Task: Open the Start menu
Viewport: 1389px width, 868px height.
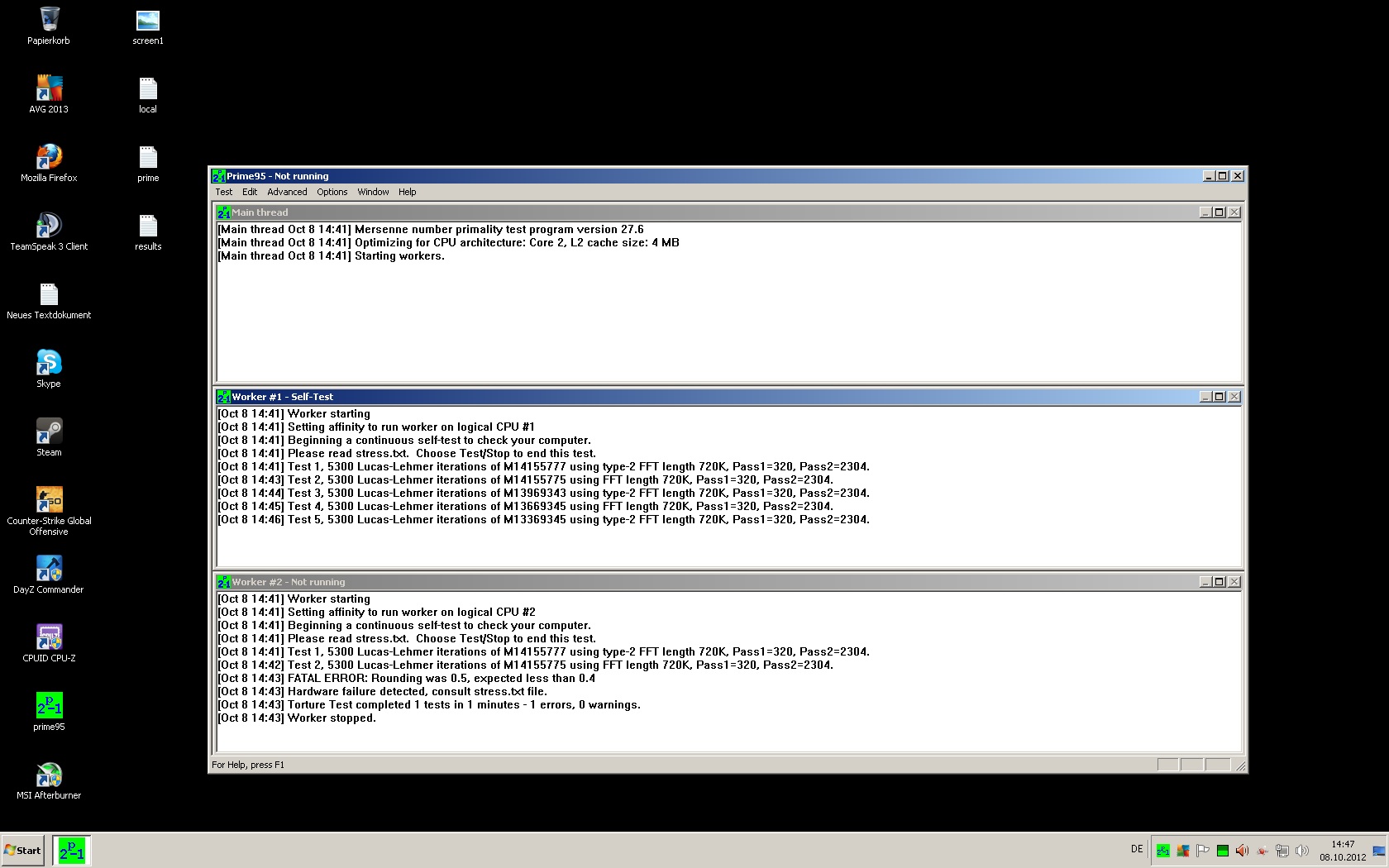Action: point(23,851)
